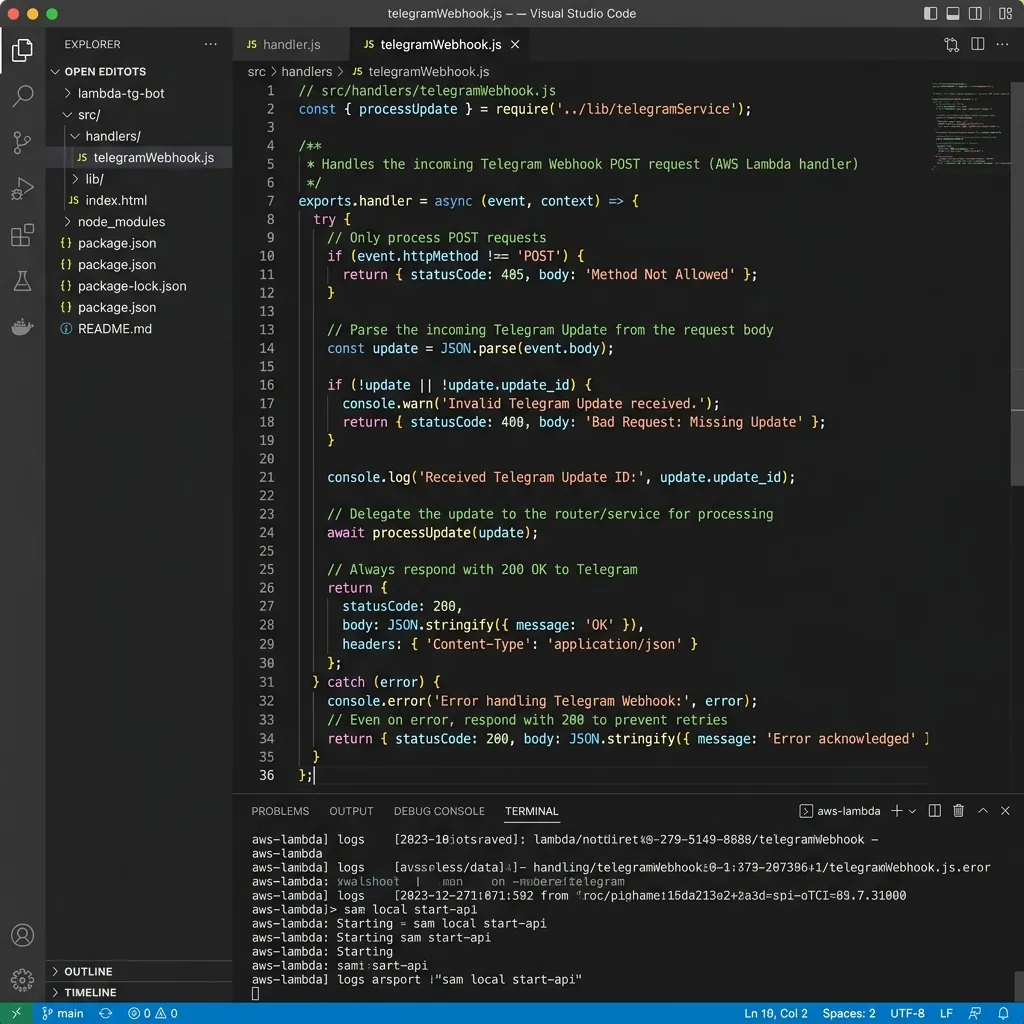Open the Accounts menu icon

[22, 935]
